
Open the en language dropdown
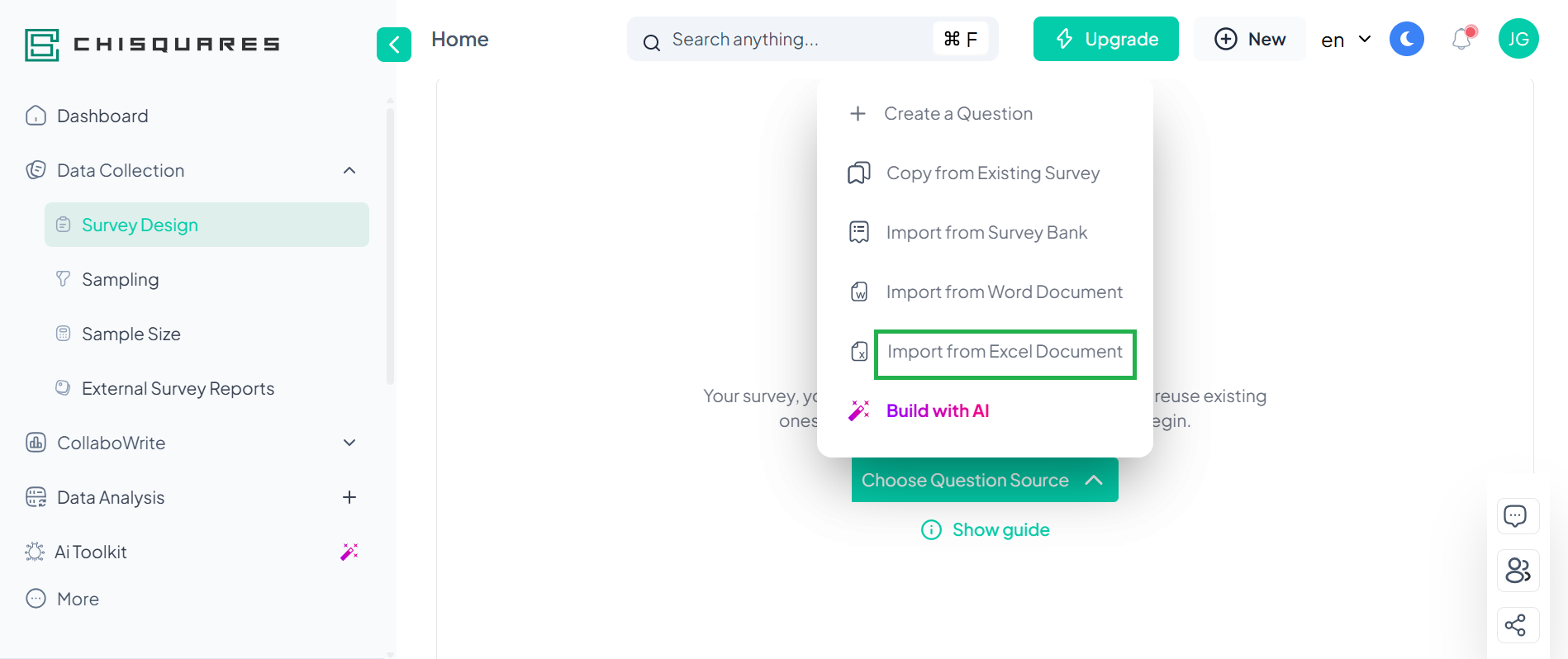pyautogui.click(x=1346, y=40)
